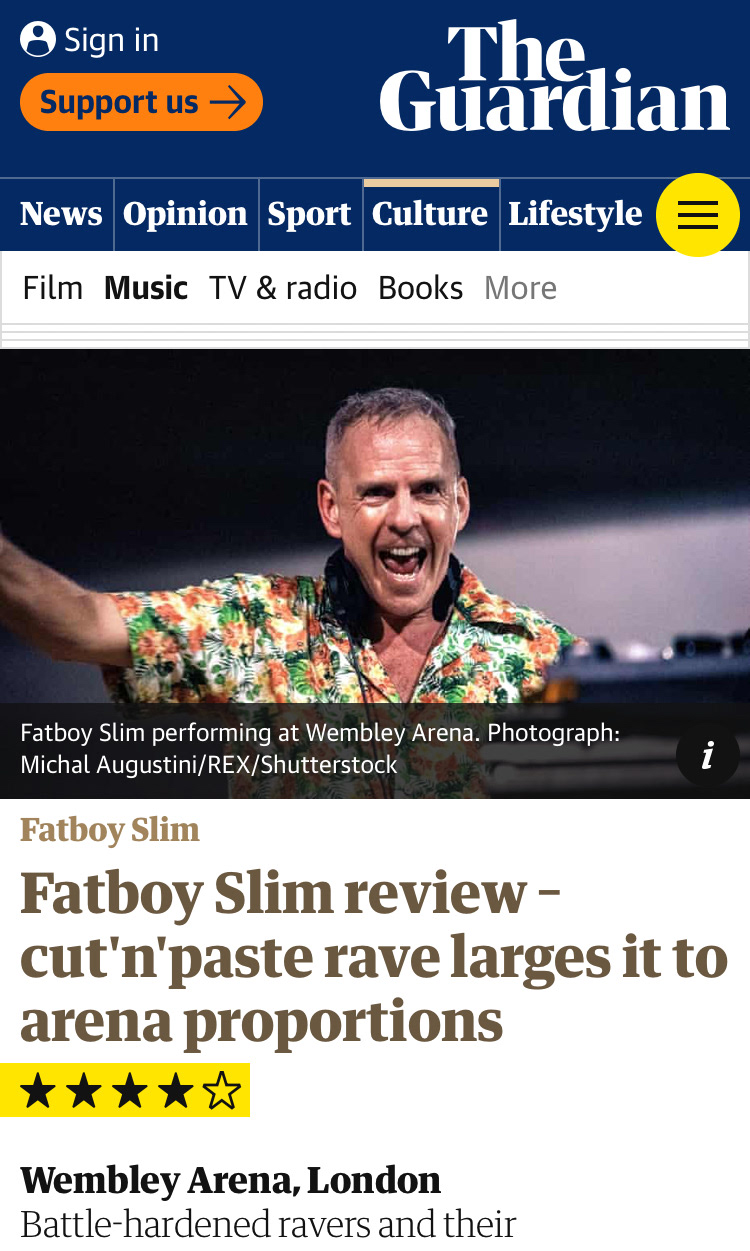Click the fourth filled rating star

point(176,1090)
